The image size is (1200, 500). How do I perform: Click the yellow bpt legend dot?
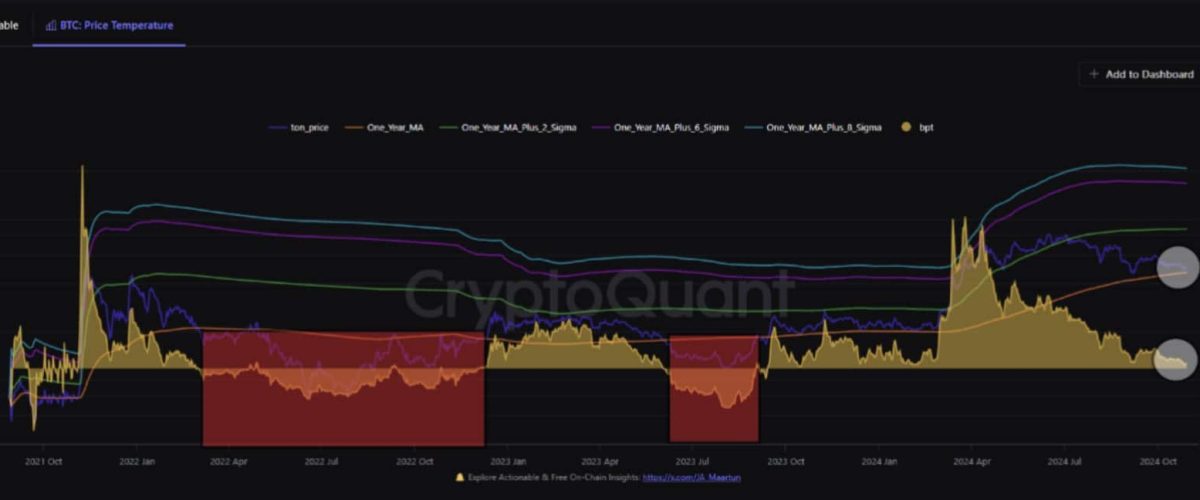click(x=906, y=128)
